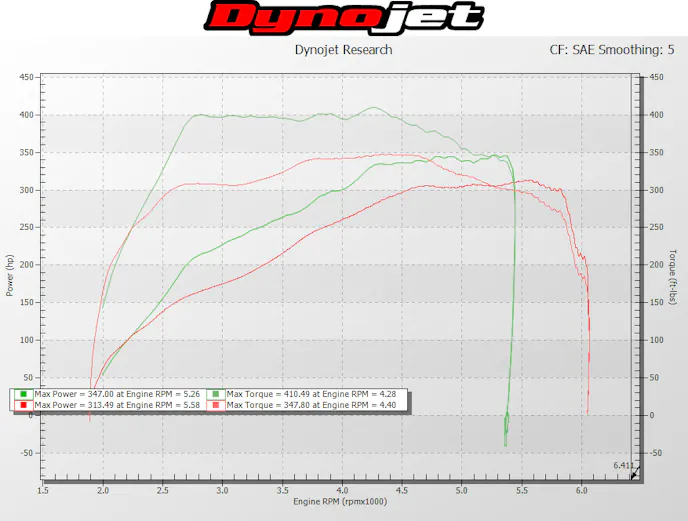This screenshot has width=688, height=521.
Task: Click the 400 tick on the Power axis
Action: click(26, 115)
